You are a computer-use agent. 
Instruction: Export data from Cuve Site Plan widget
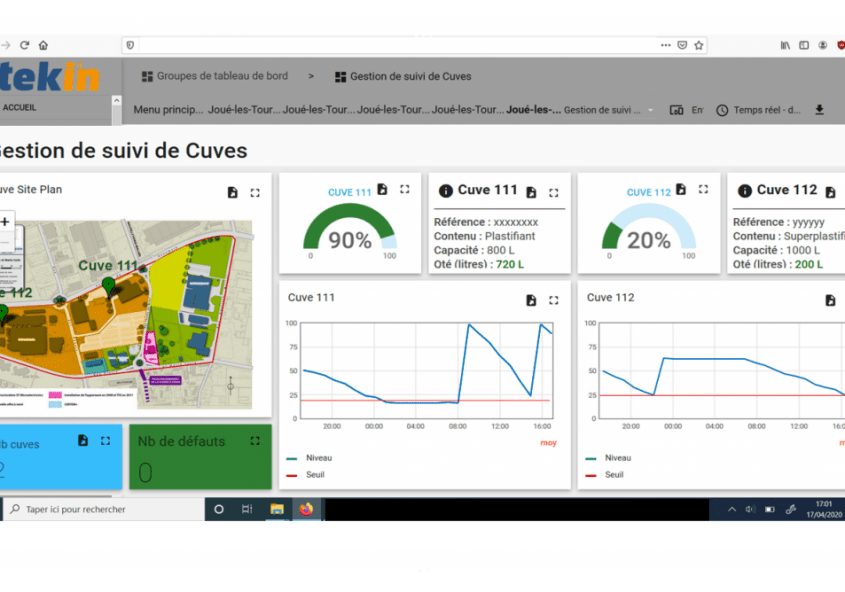232,192
